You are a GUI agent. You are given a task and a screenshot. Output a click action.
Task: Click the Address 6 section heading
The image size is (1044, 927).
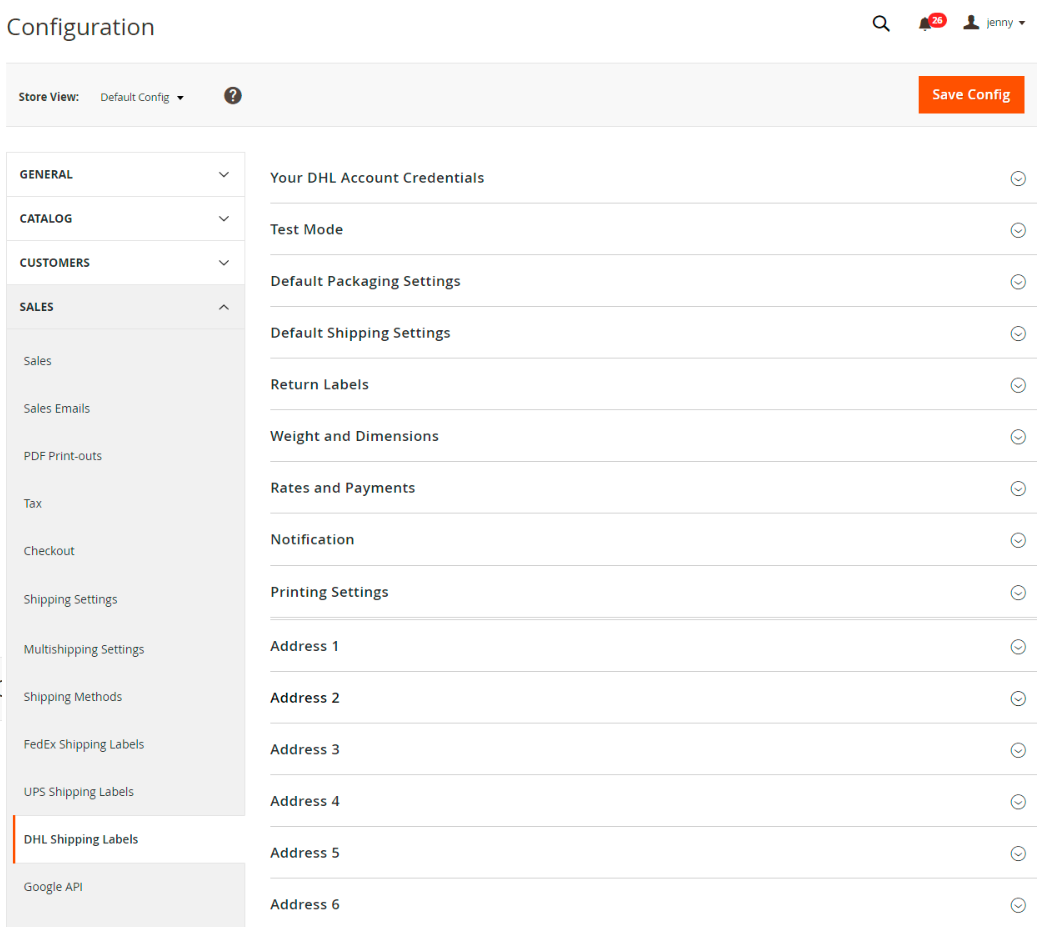(304, 904)
